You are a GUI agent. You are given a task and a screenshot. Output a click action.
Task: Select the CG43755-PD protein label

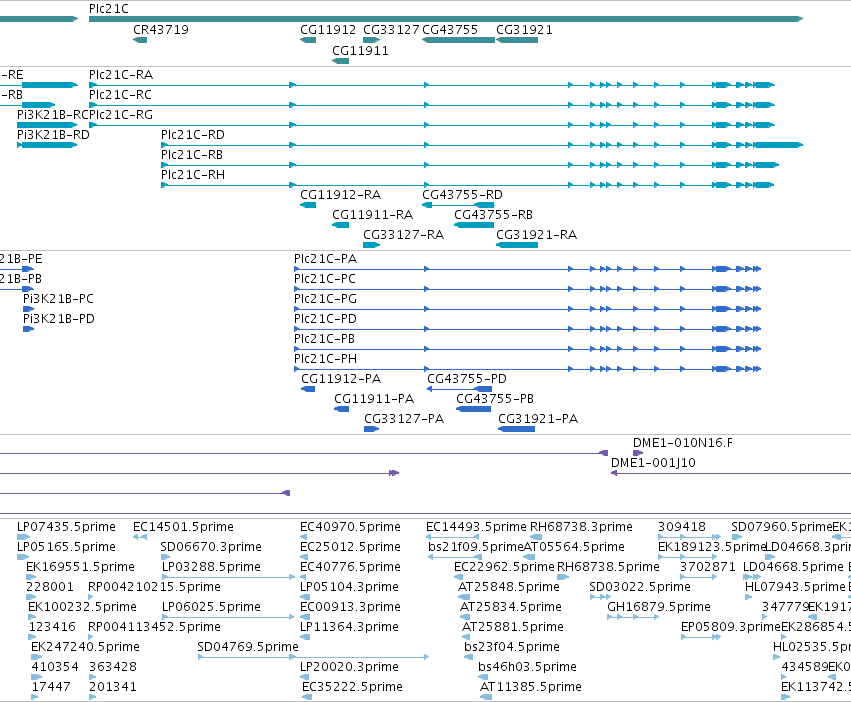coord(467,380)
